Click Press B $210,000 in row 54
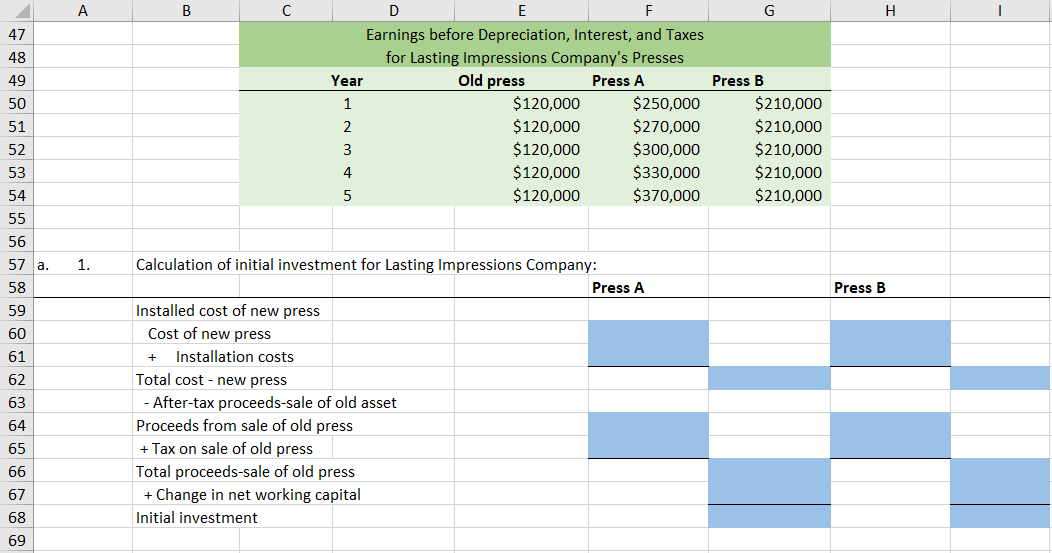Screen dimensions: 1052x553 (x=788, y=195)
